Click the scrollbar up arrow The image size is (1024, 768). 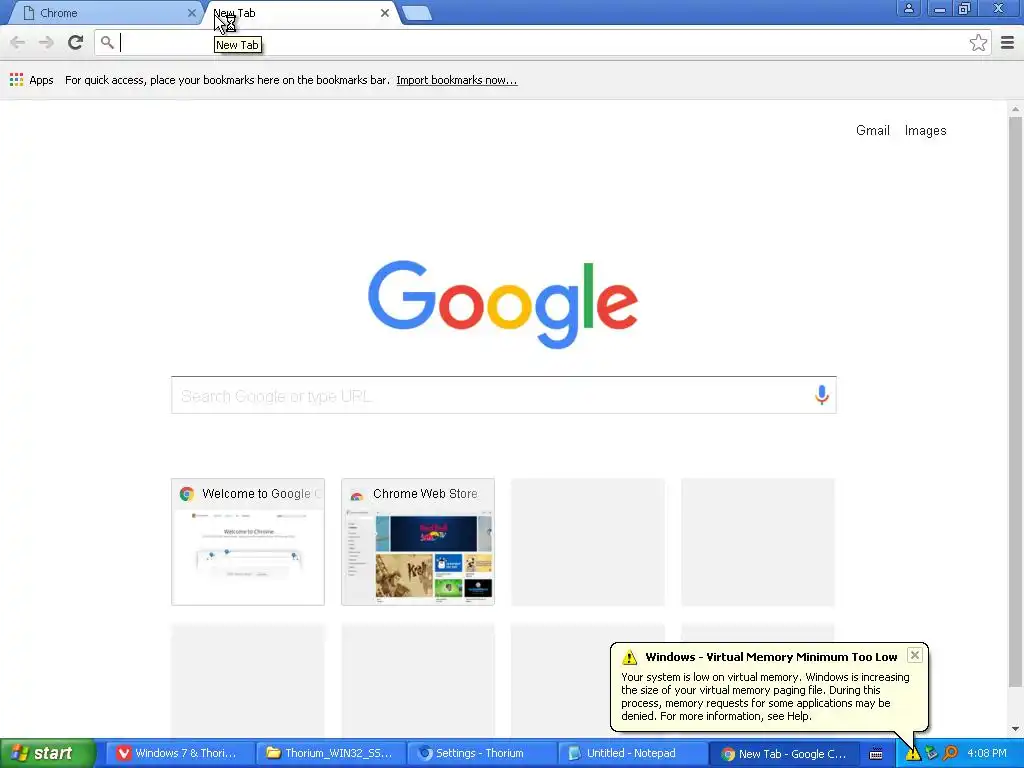click(1015, 108)
